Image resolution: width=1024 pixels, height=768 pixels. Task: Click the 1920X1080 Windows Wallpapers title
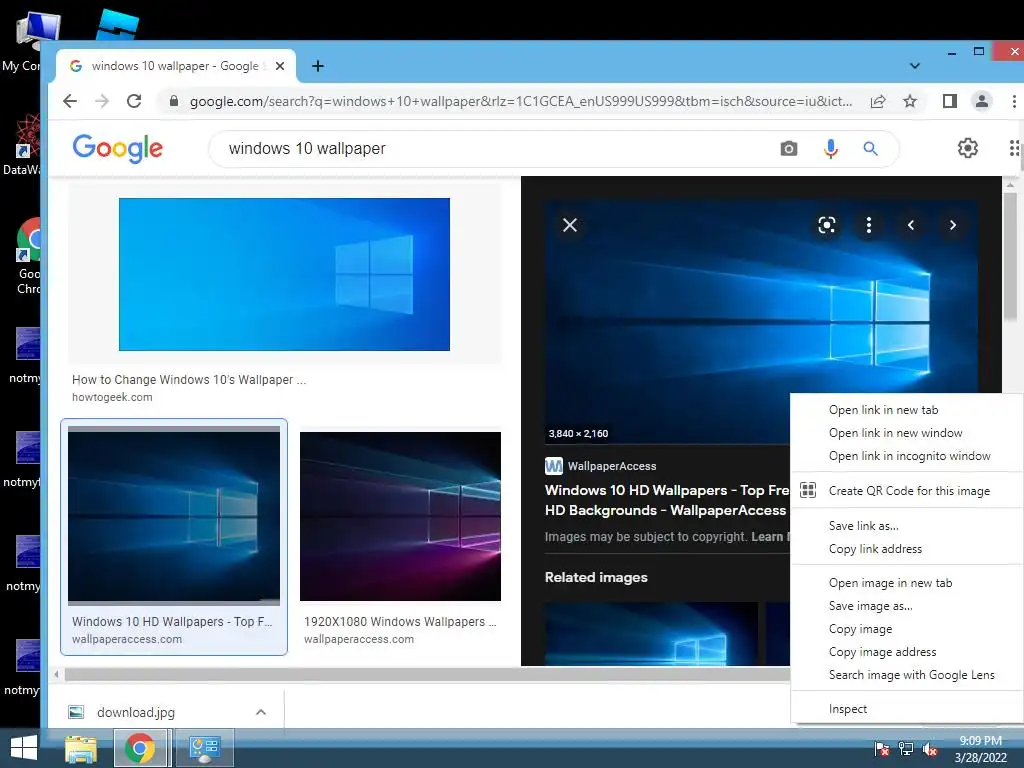click(x=400, y=622)
